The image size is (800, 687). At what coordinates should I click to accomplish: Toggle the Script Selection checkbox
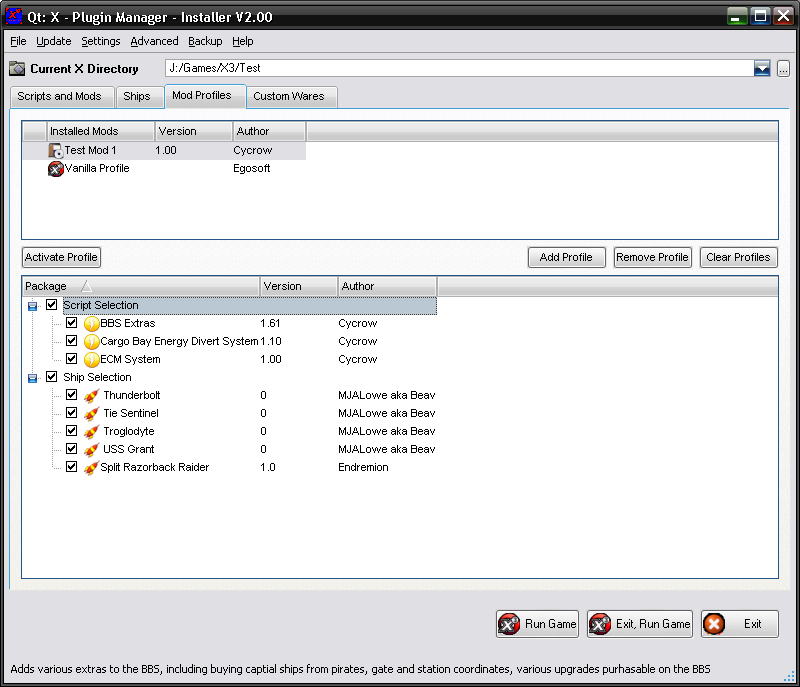pyautogui.click(x=52, y=304)
